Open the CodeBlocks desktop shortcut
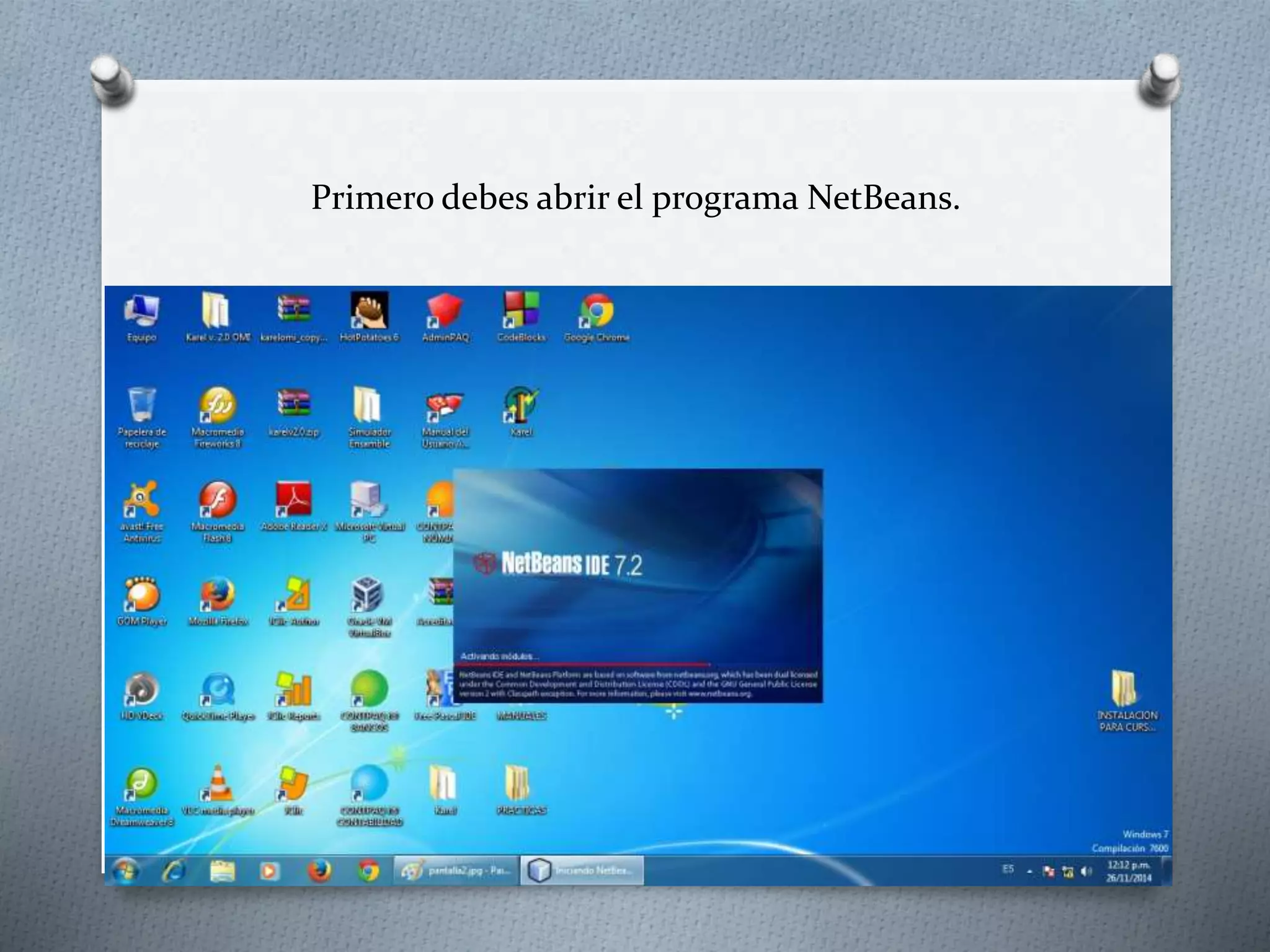The height and width of the screenshot is (952, 1270). (521, 318)
